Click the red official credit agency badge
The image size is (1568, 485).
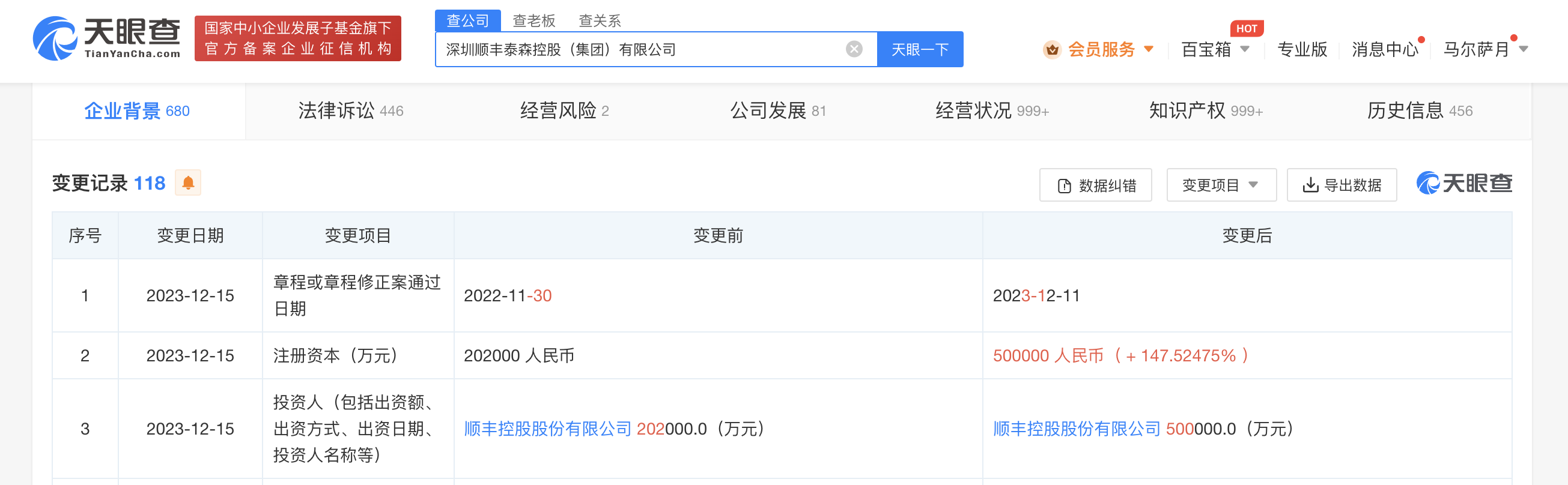click(297, 38)
